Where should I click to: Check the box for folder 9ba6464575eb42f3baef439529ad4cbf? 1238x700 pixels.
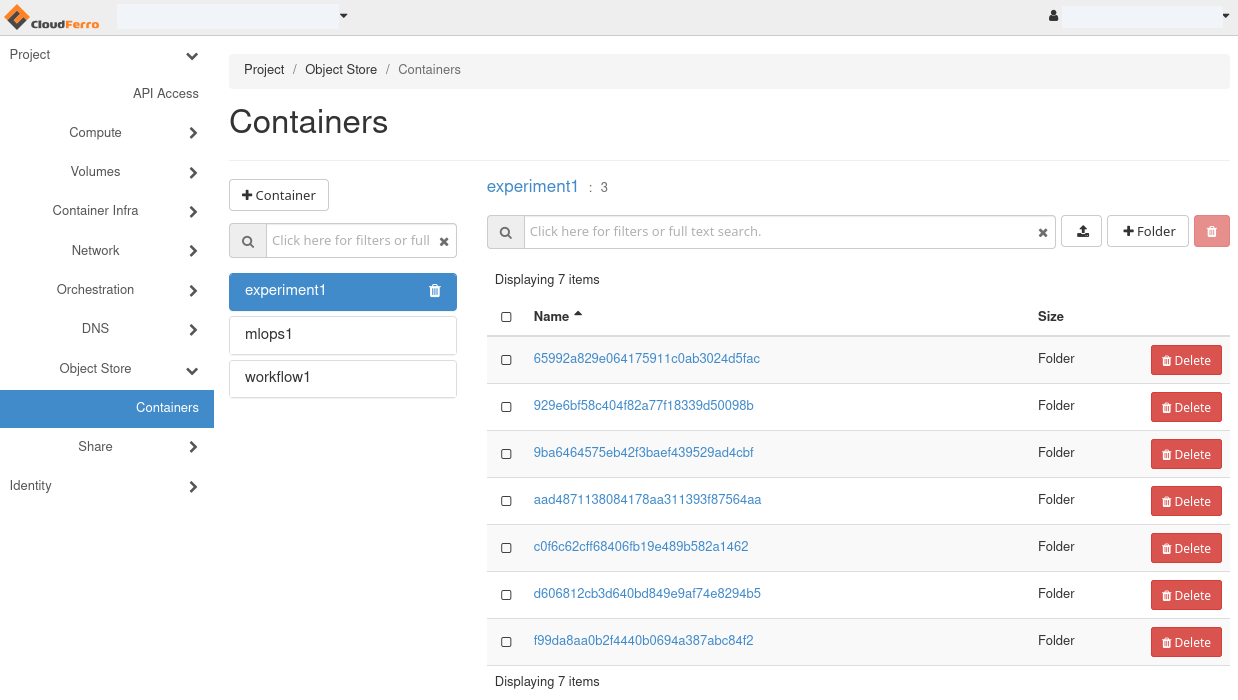[x=506, y=454]
